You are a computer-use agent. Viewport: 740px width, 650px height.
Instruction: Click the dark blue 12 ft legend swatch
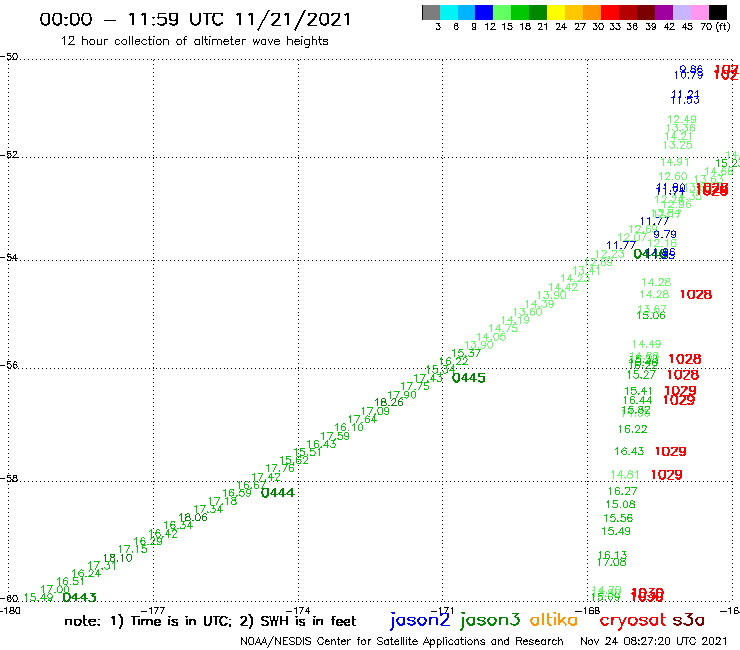(484, 13)
